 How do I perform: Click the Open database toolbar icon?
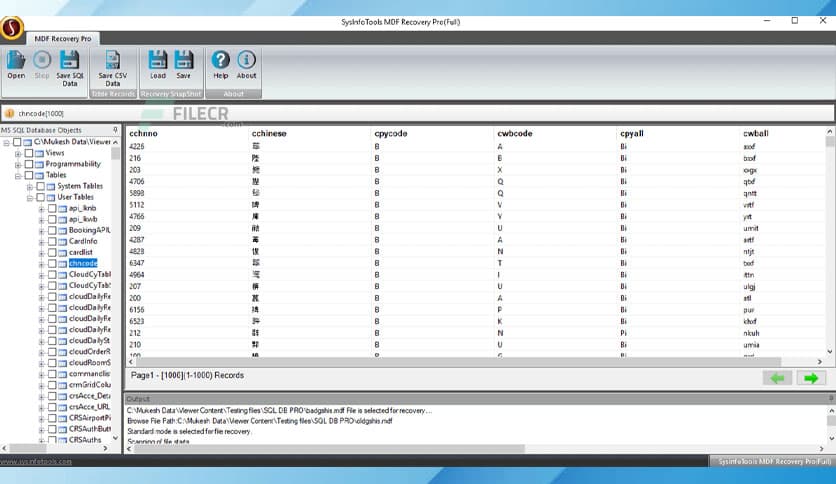coord(16,60)
